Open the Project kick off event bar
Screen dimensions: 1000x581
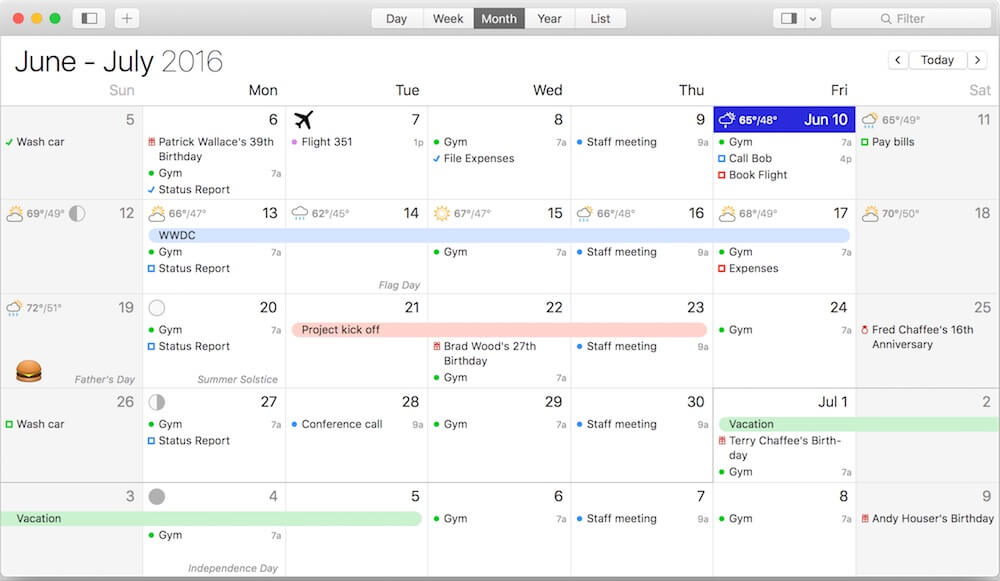pyautogui.click(x=499, y=330)
